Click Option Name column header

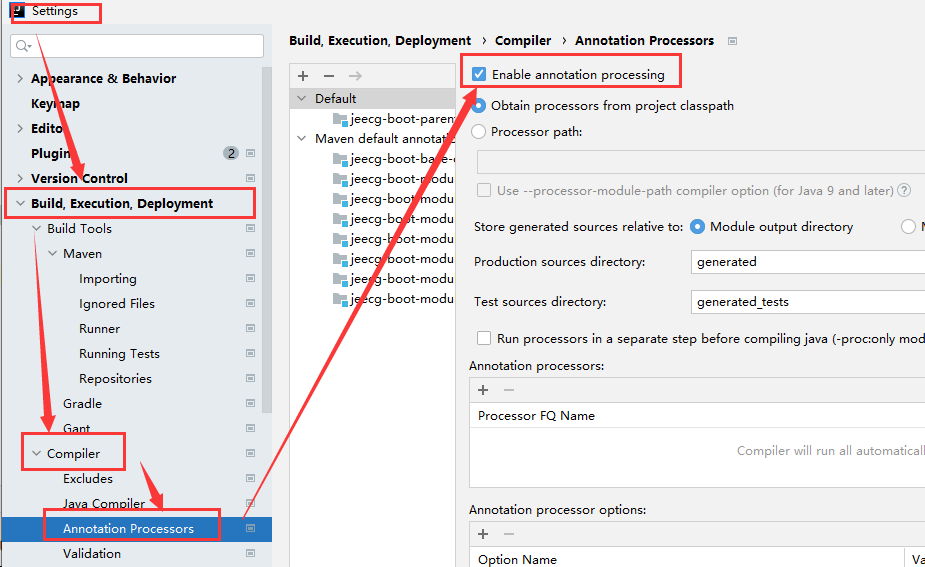517,559
